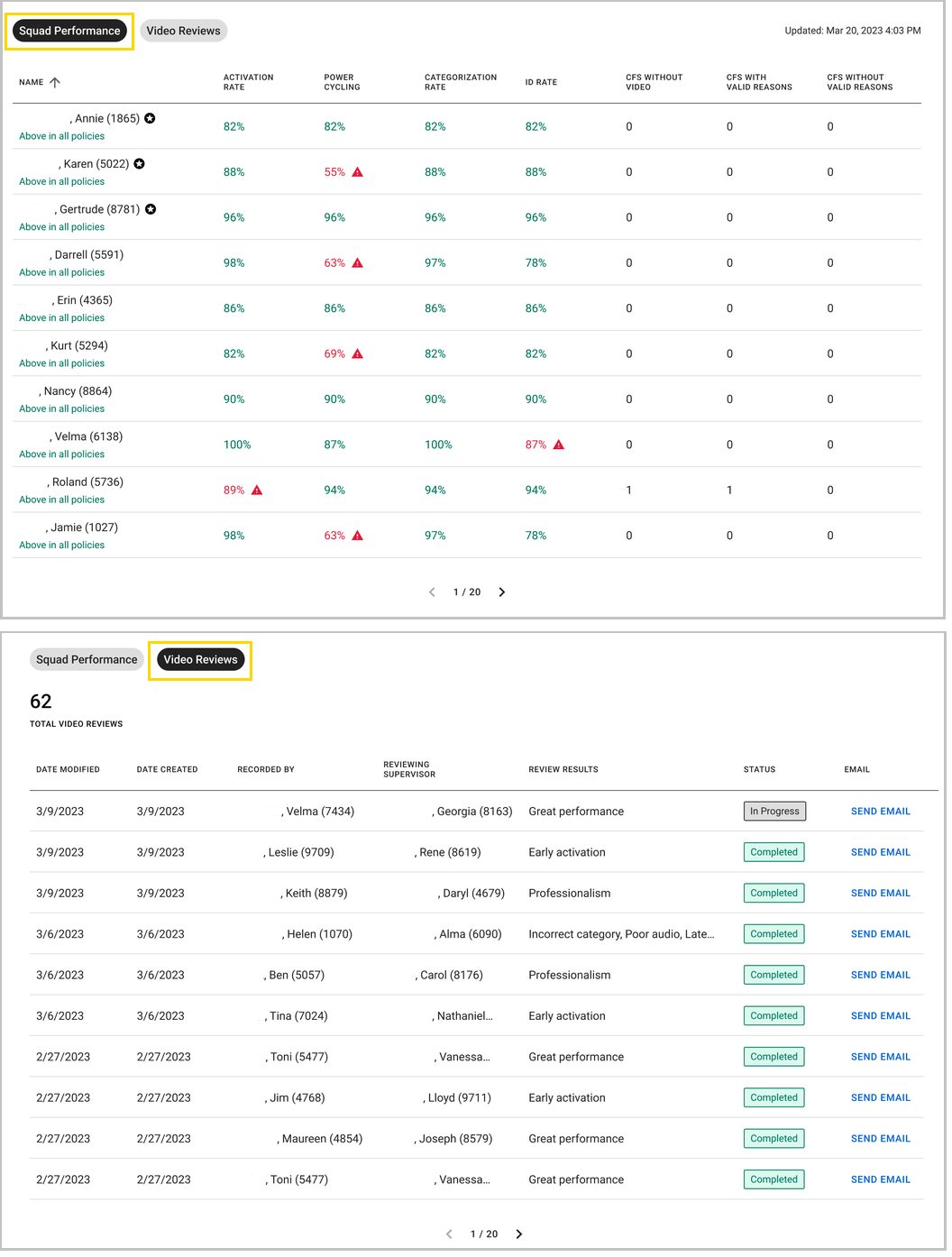
Task: Open Above in all policies under Darrell (5591)
Action: (60, 271)
